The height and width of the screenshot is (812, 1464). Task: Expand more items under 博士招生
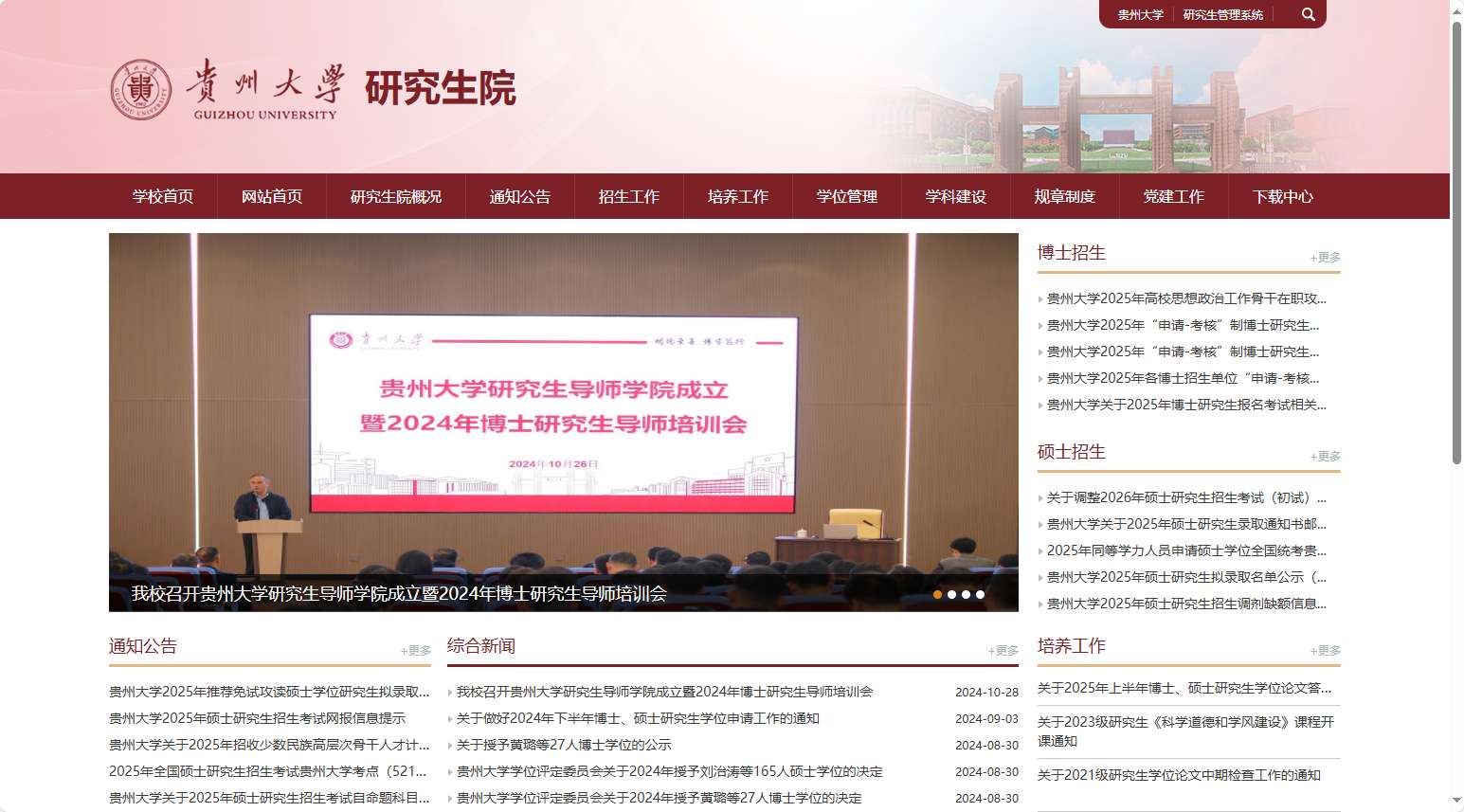[x=1325, y=256]
